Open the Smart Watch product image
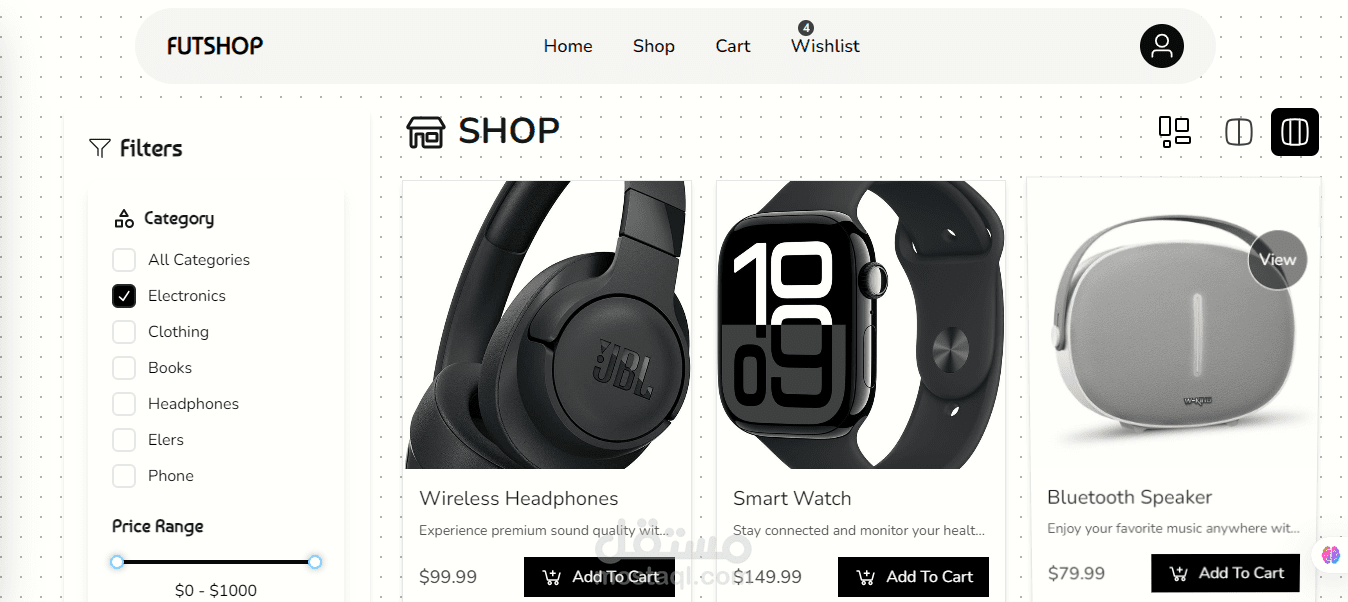 tap(861, 325)
